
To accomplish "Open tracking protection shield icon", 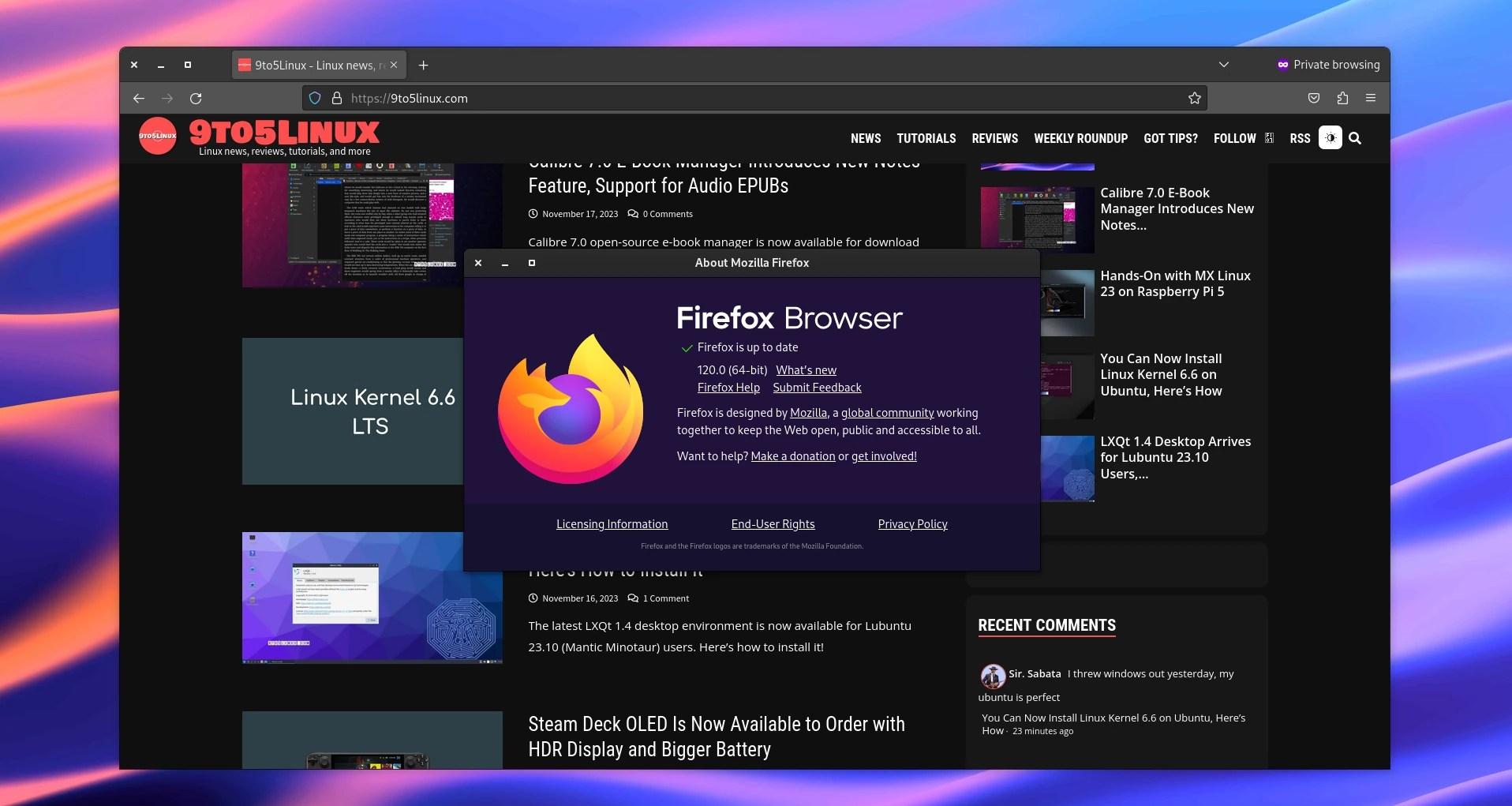I will tap(315, 99).
